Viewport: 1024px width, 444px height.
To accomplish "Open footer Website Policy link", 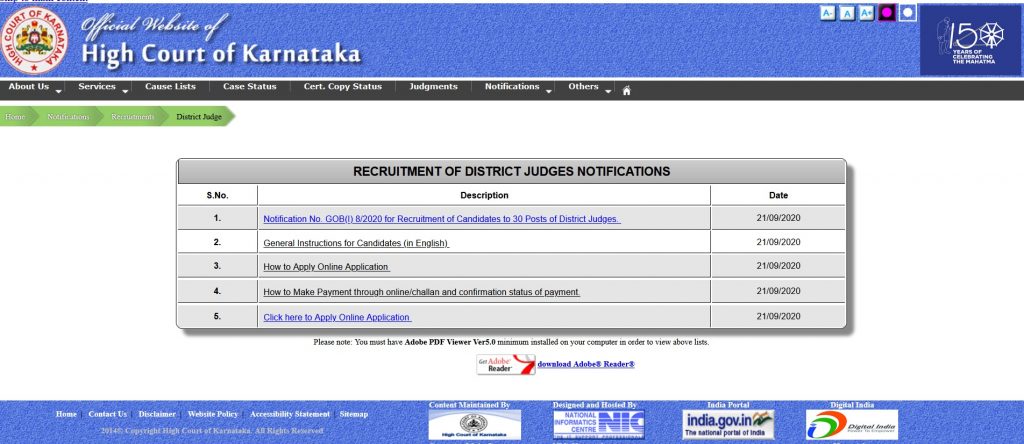I will tap(213, 414).
